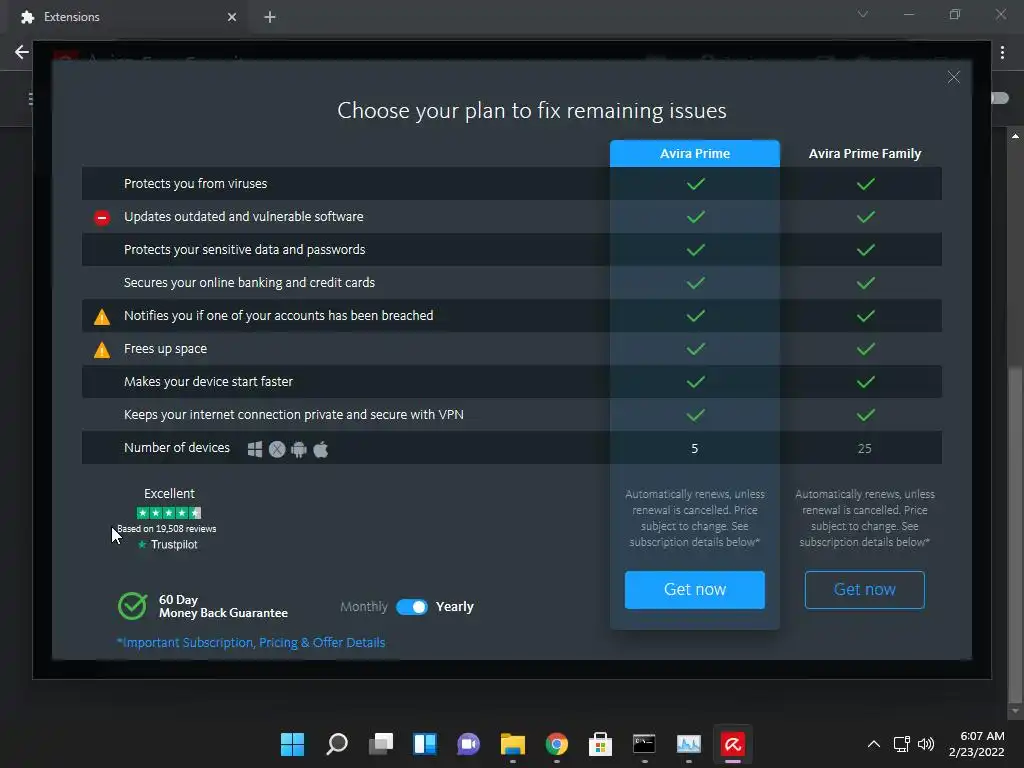The width and height of the screenshot is (1024, 768).
Task: Open the terminal window from the taskbar
Action: [x=644, y=744]
